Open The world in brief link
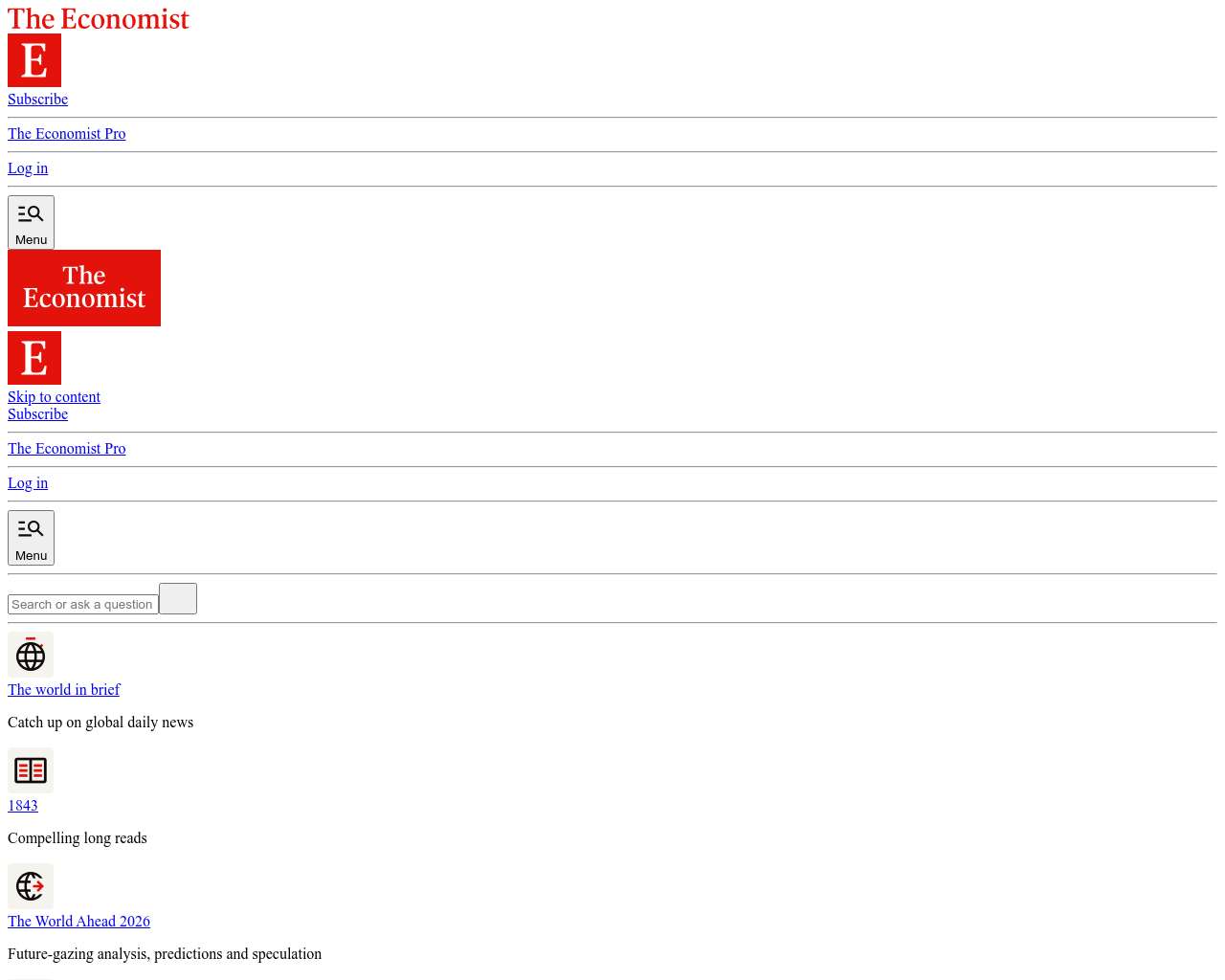The width and height of the screenshot is (1225, 980). 64,690
